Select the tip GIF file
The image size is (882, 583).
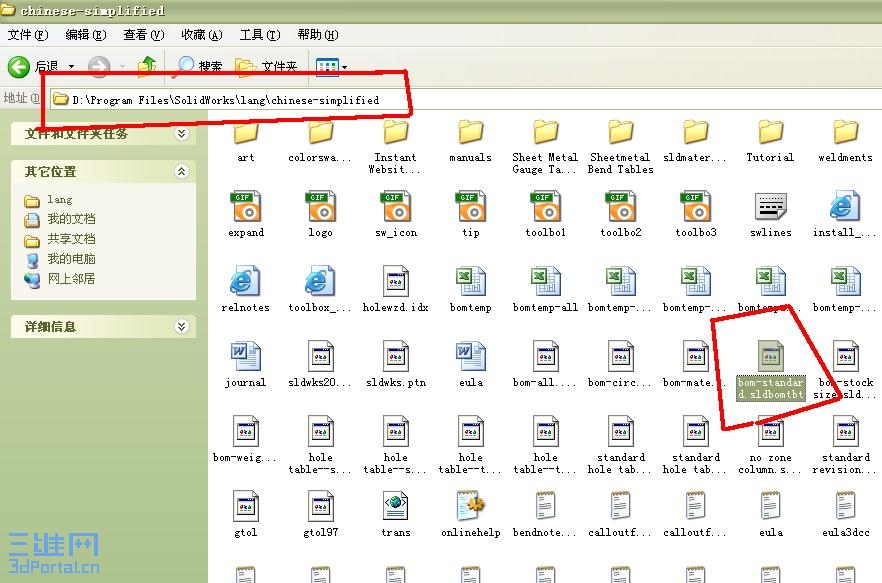click(x=471, y=214)
